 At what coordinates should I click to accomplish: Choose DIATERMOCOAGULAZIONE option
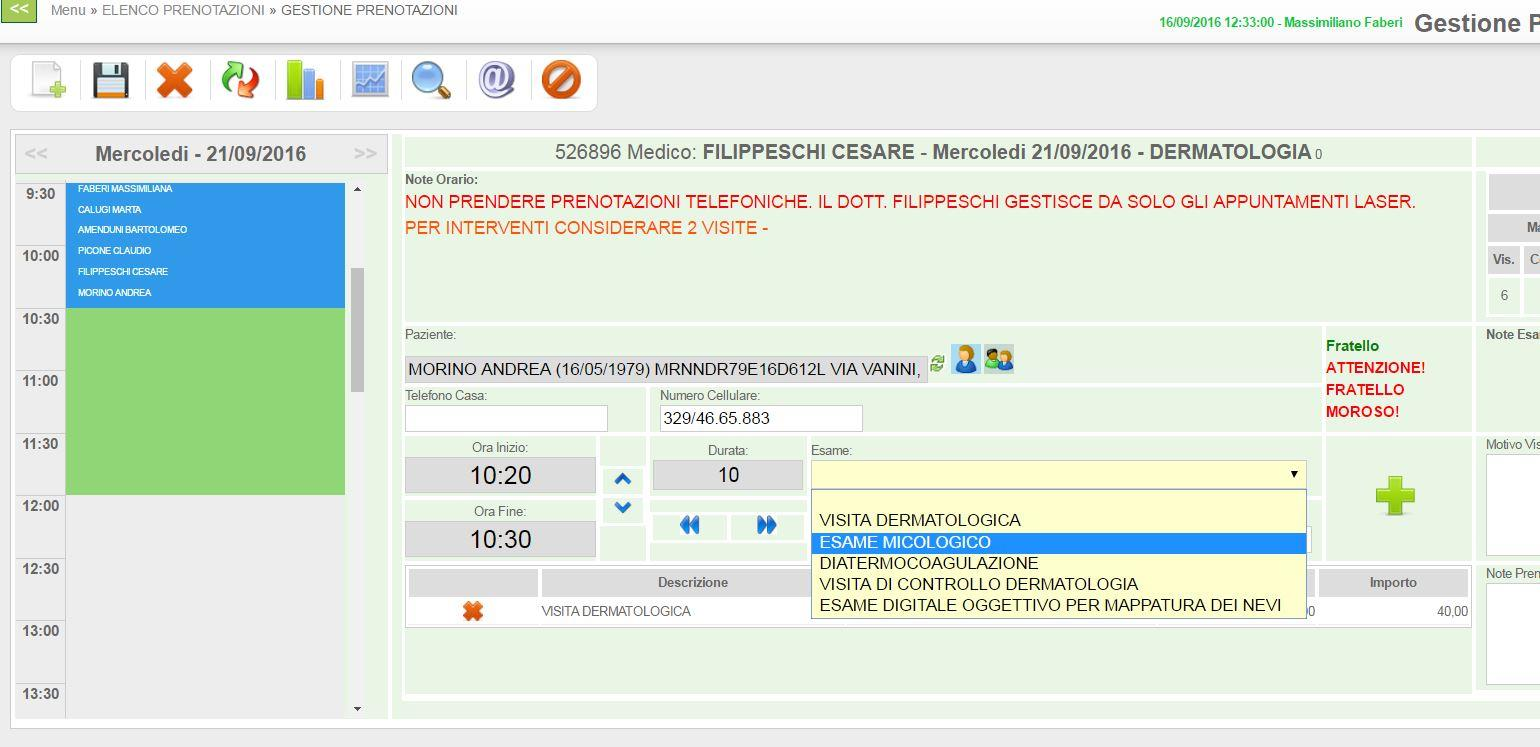click(1059, 563)
